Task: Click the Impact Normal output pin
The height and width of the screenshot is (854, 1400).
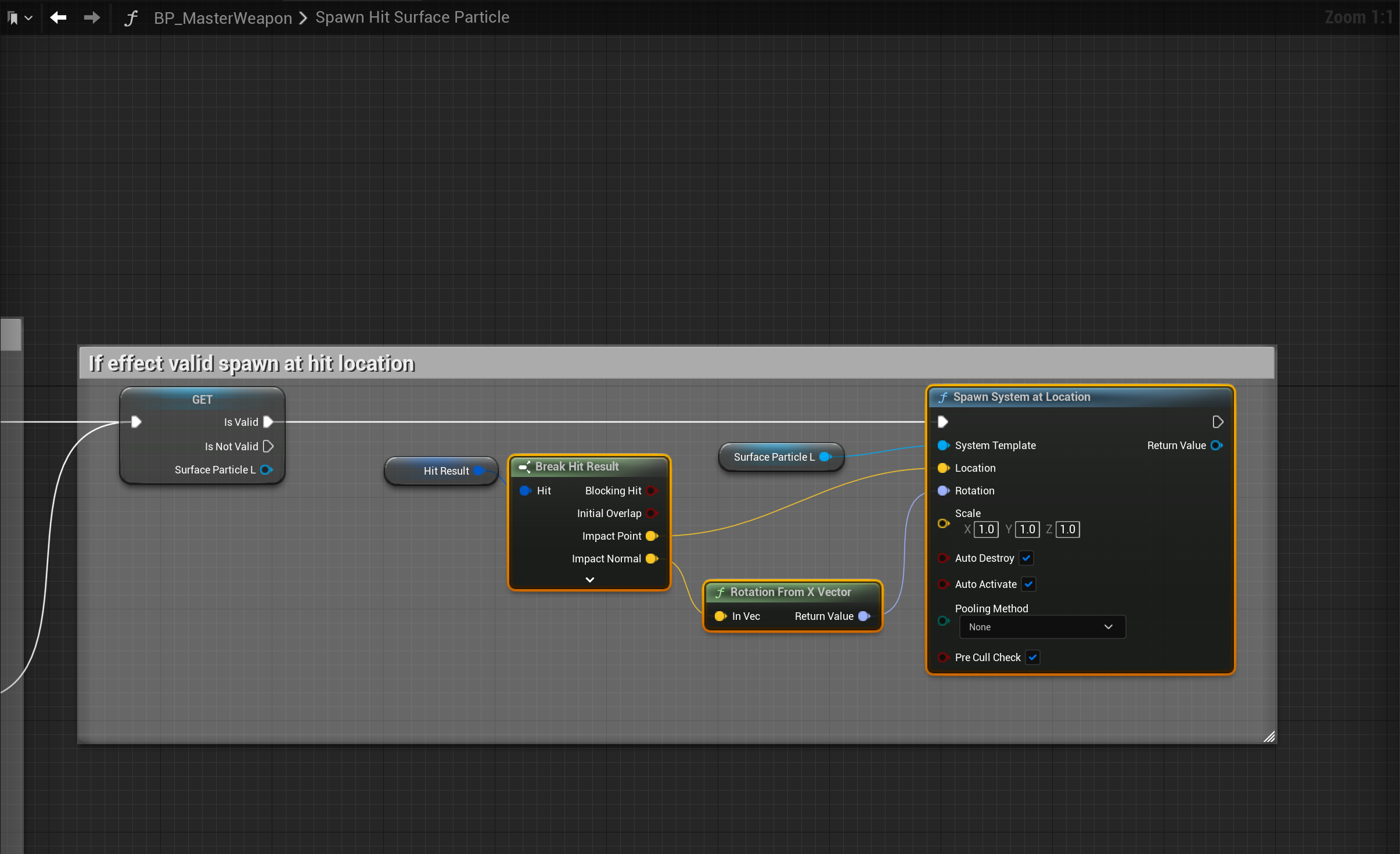Action: coord(652,558)
